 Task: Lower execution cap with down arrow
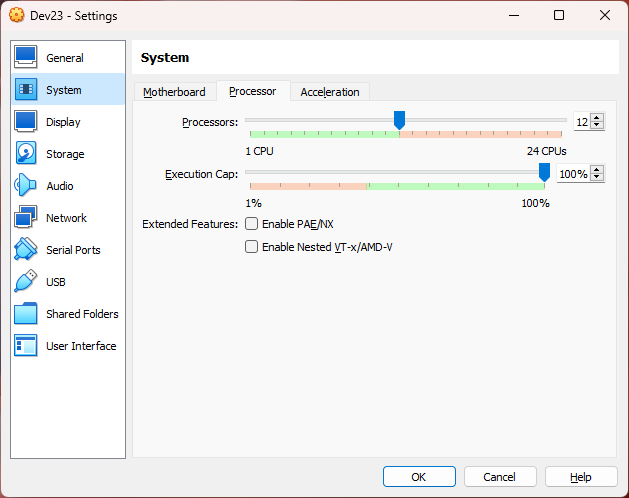coord(597,177)
